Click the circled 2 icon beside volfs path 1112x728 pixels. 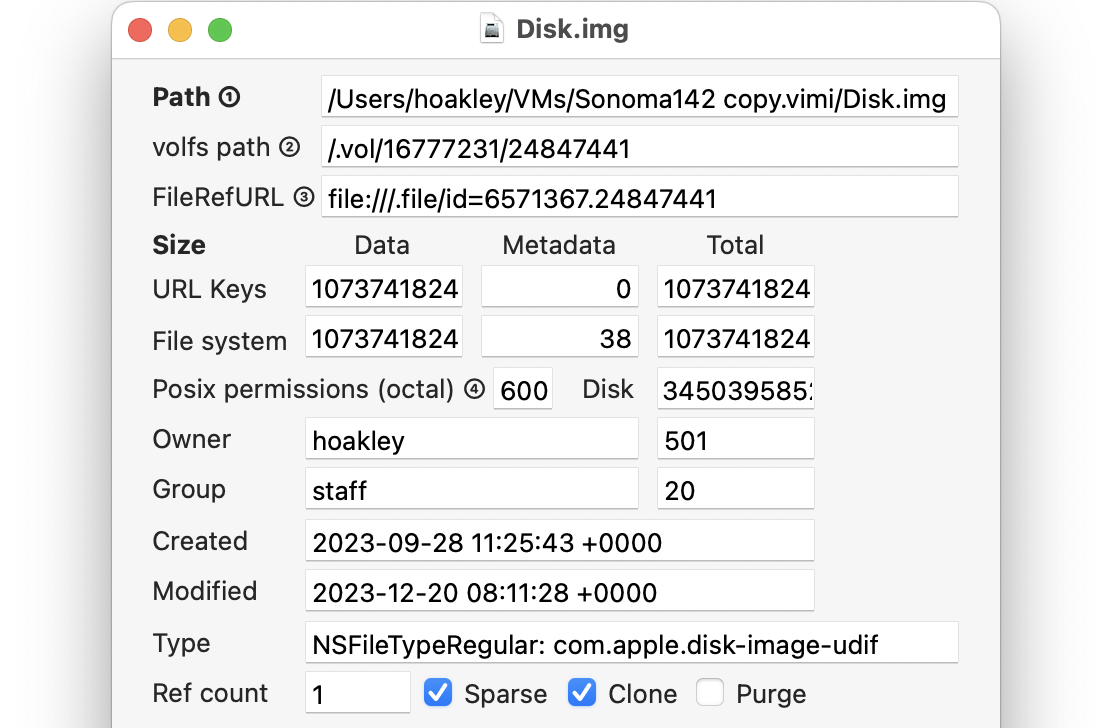(289, 147)
